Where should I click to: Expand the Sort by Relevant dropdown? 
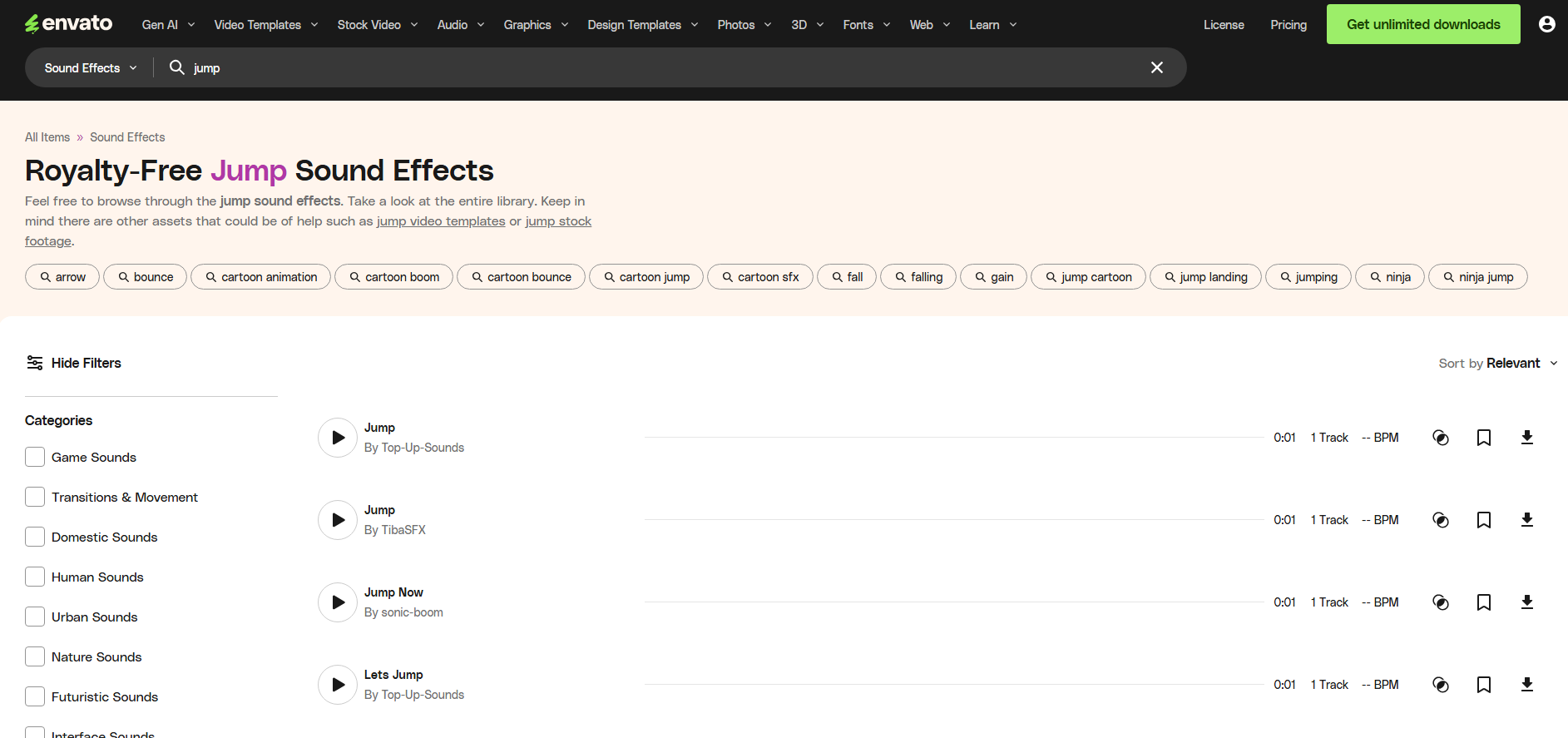tap(1497, 364)
